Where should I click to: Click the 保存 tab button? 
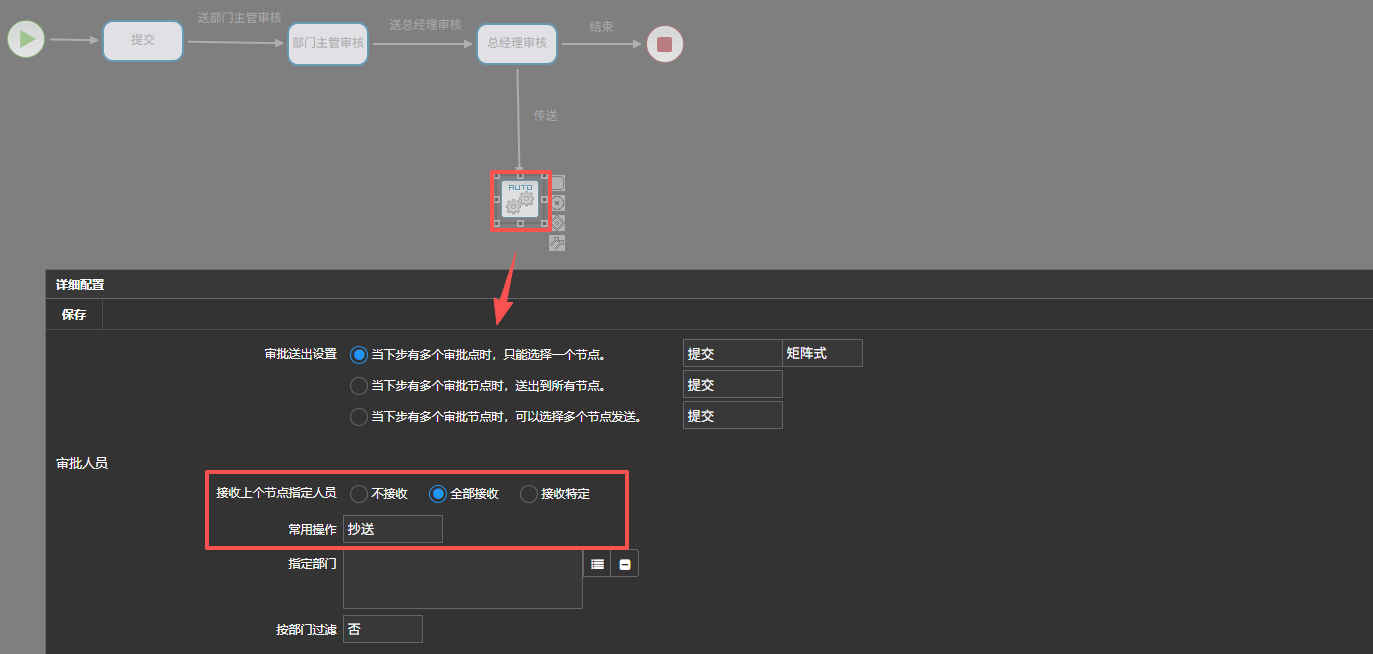pos(74,315)
